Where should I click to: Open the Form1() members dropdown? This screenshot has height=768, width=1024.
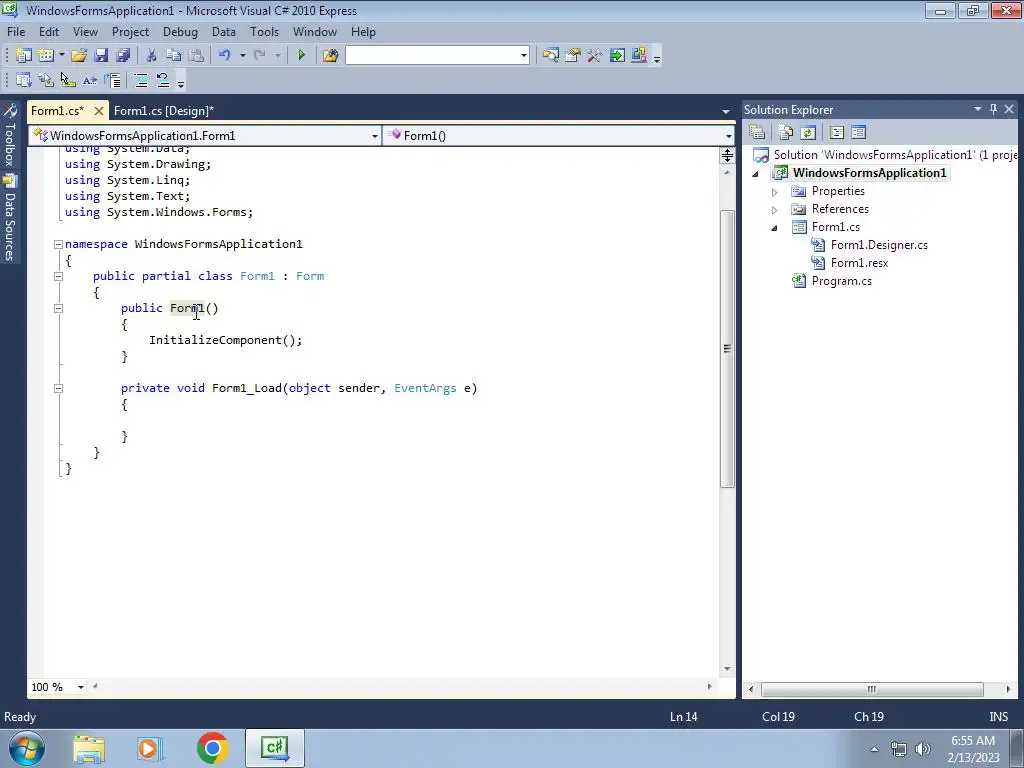pos(728,136)
